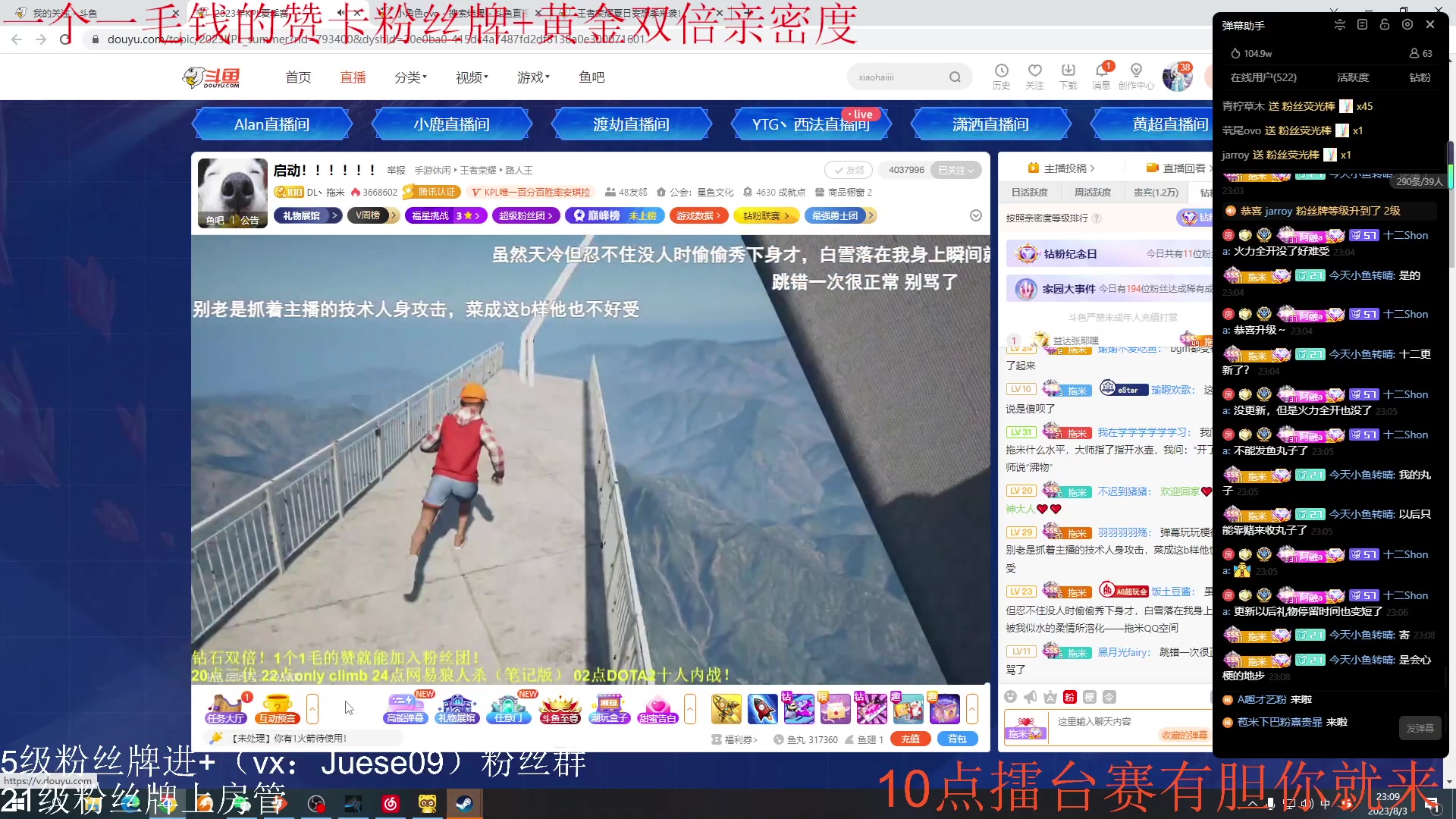Open 创作中心 in the header
The width and height of the screenshot is (1456, 819).
click(1136, 76)
